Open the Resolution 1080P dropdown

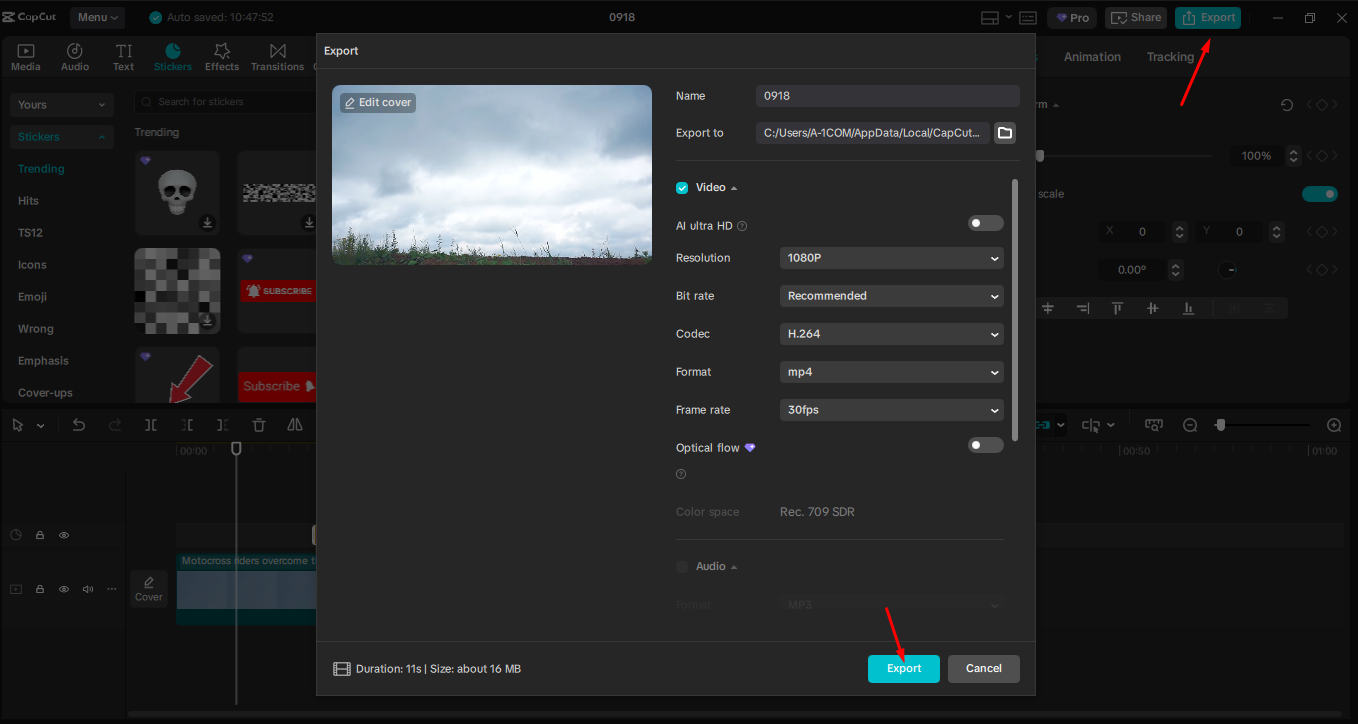pos(892,258)
